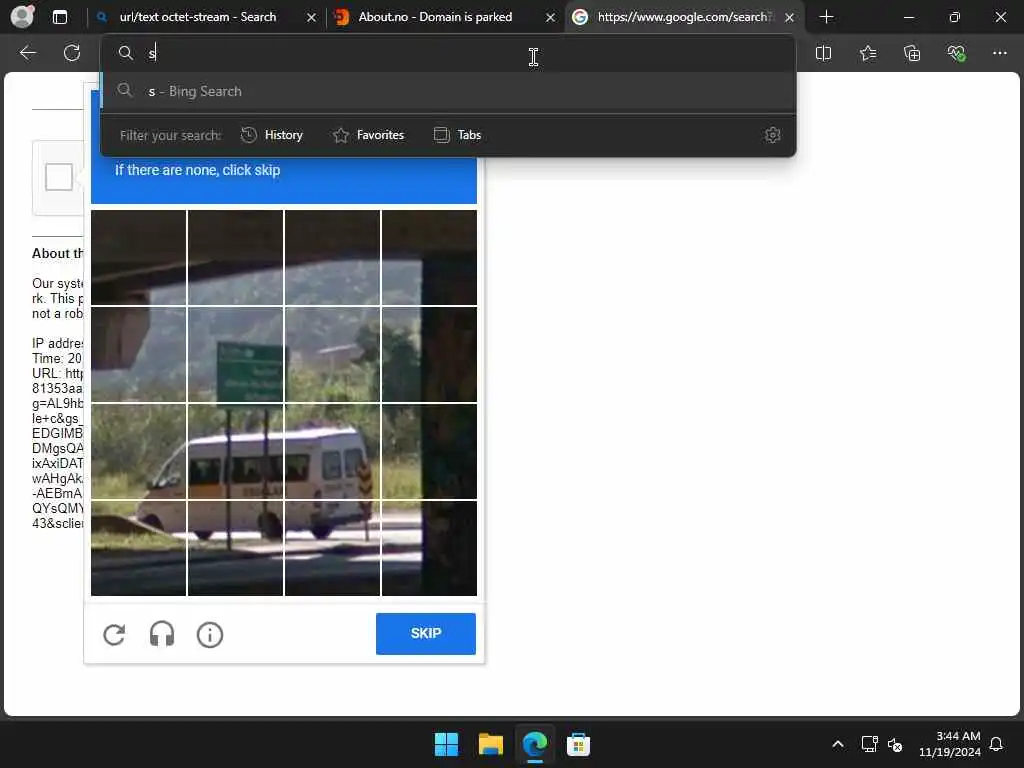The width and height of the screenshot is (1024, 768).
Task: Open File Explorer from taskbar
Action: tap(490, 744)
